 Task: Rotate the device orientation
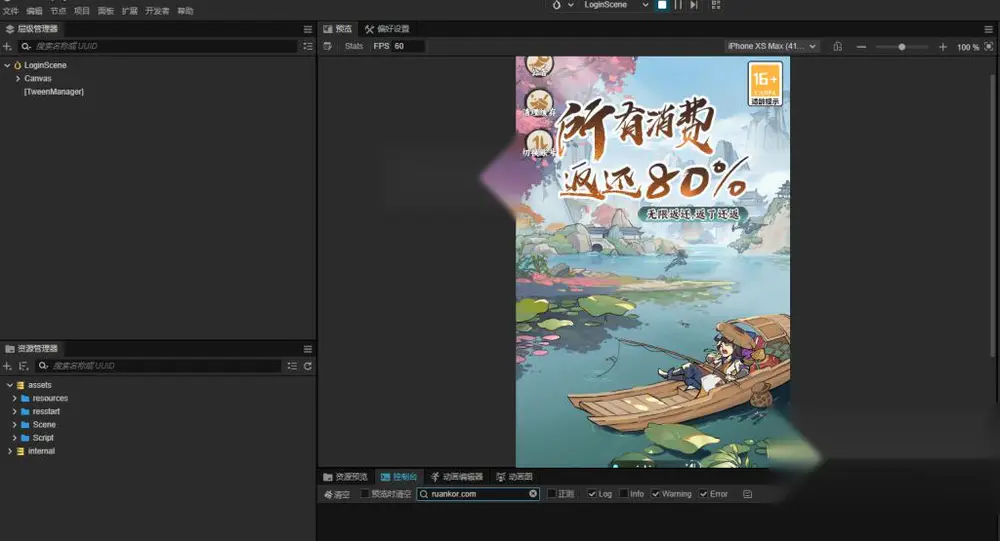[838, 47]
